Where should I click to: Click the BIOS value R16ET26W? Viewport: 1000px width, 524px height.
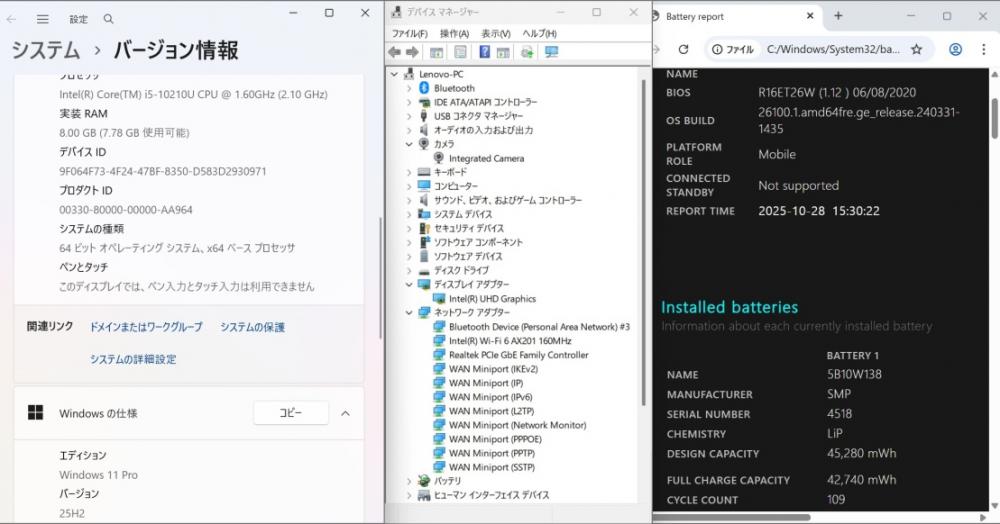[x=837, y=92]
